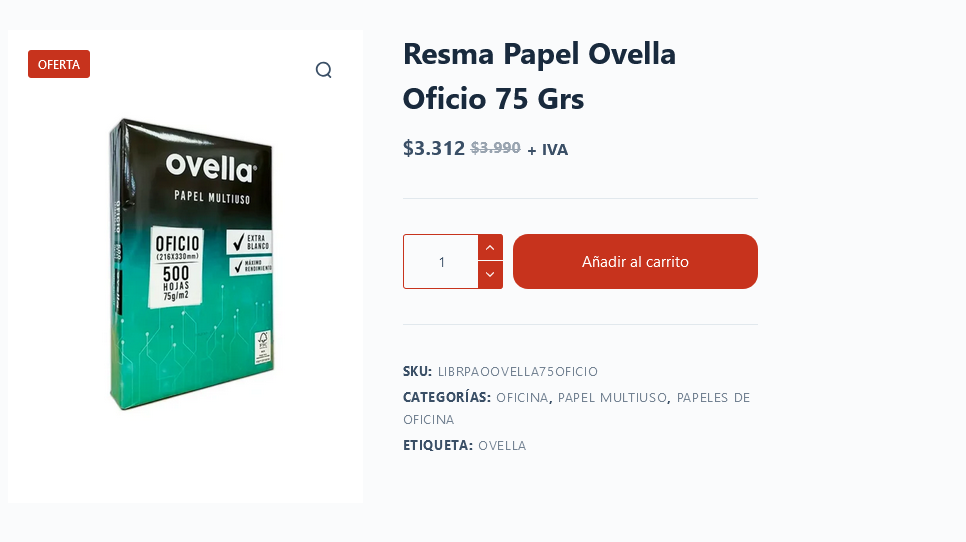Focus the quantity input field
This screenshot has height=542, width=966.
(441, 262)
